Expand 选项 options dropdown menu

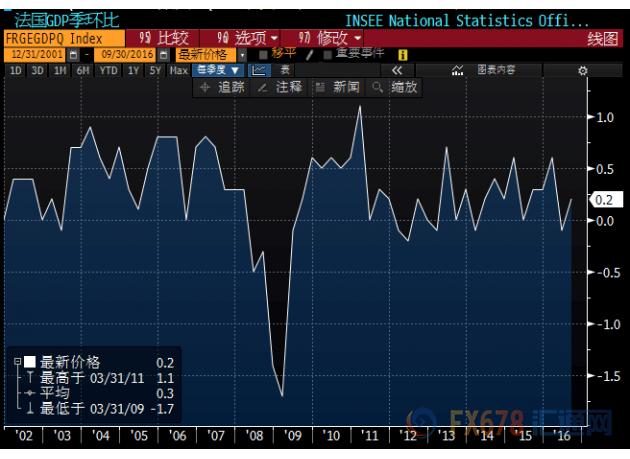pyautogui.click(x=248, y=39)
